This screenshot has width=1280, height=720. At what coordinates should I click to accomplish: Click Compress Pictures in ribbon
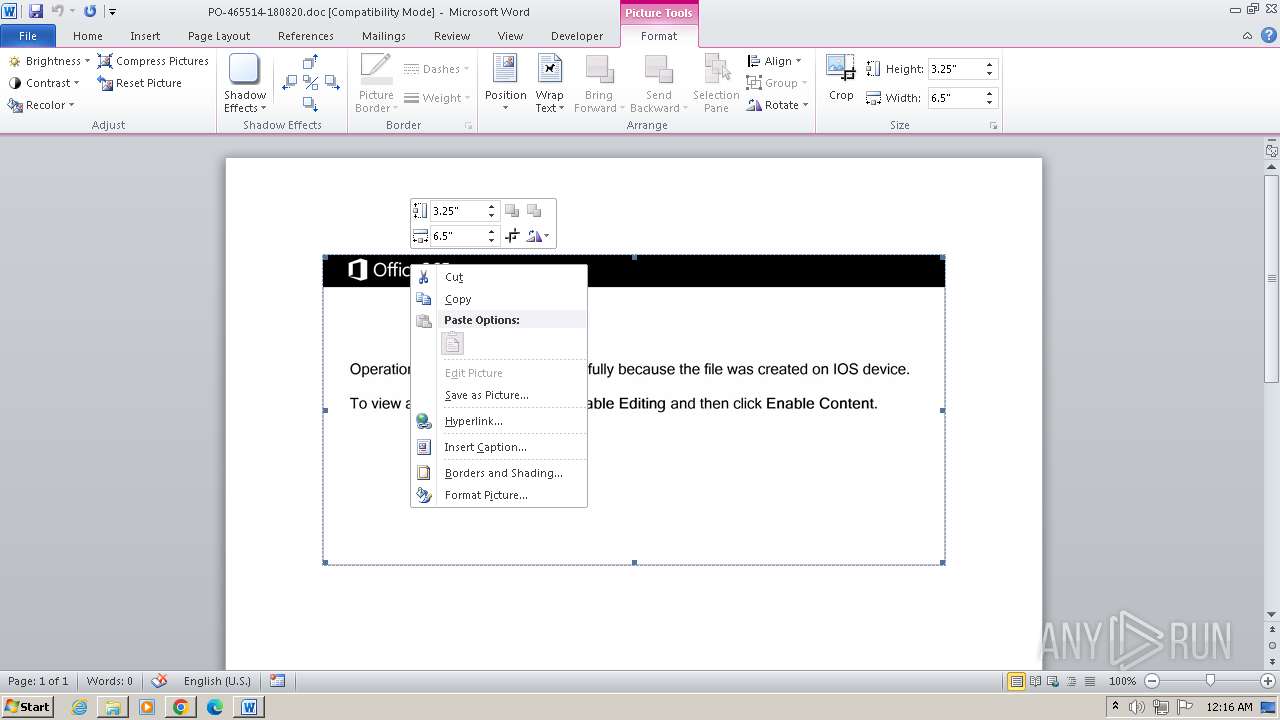pos(153,61)
